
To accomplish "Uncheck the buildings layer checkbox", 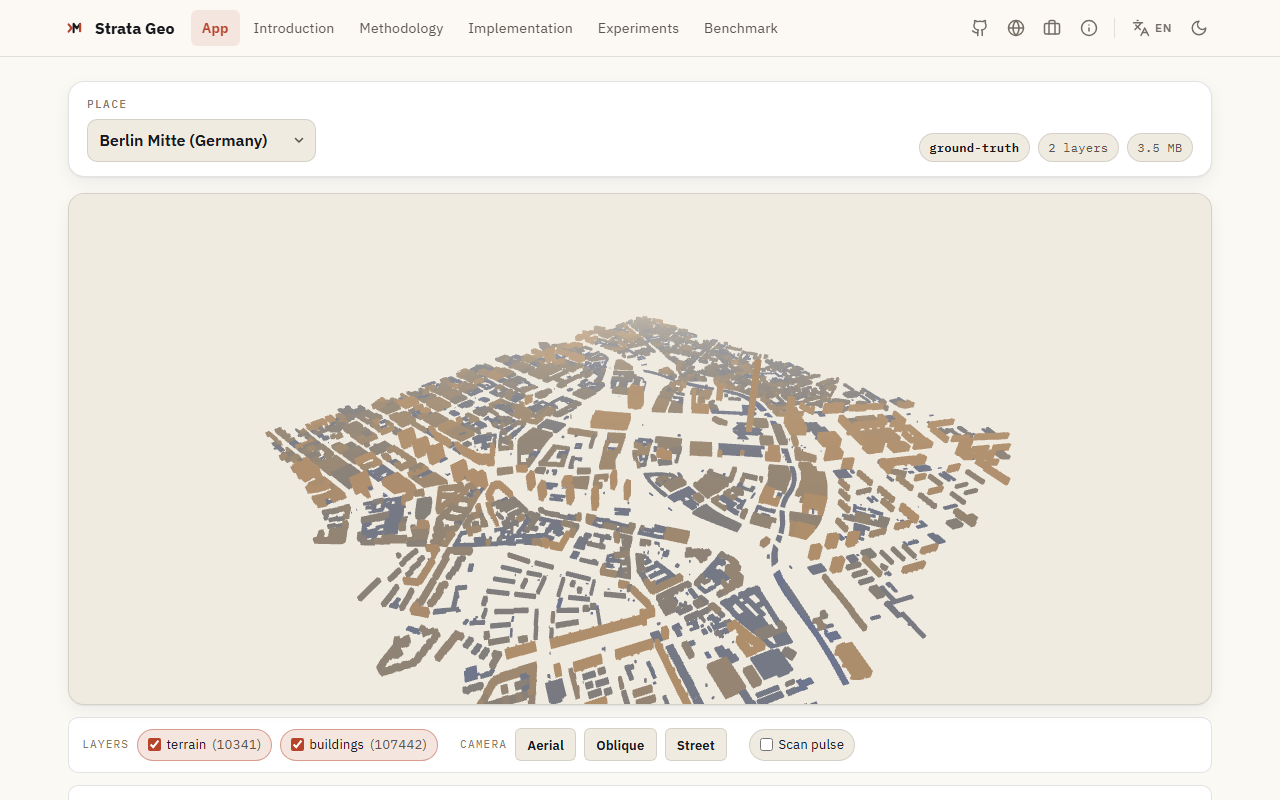I will [297, 745].
